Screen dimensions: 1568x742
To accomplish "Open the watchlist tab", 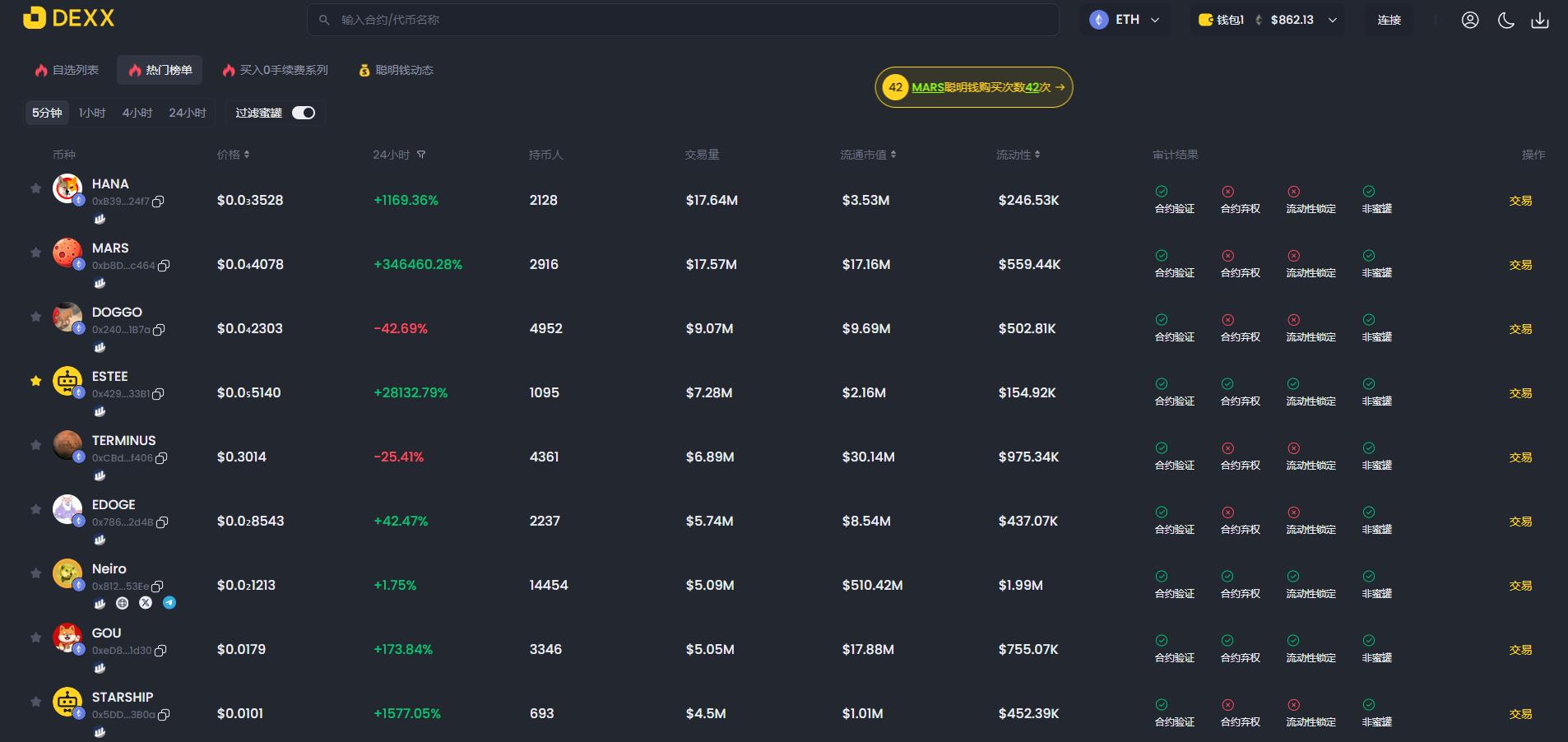I will (67, 71).
